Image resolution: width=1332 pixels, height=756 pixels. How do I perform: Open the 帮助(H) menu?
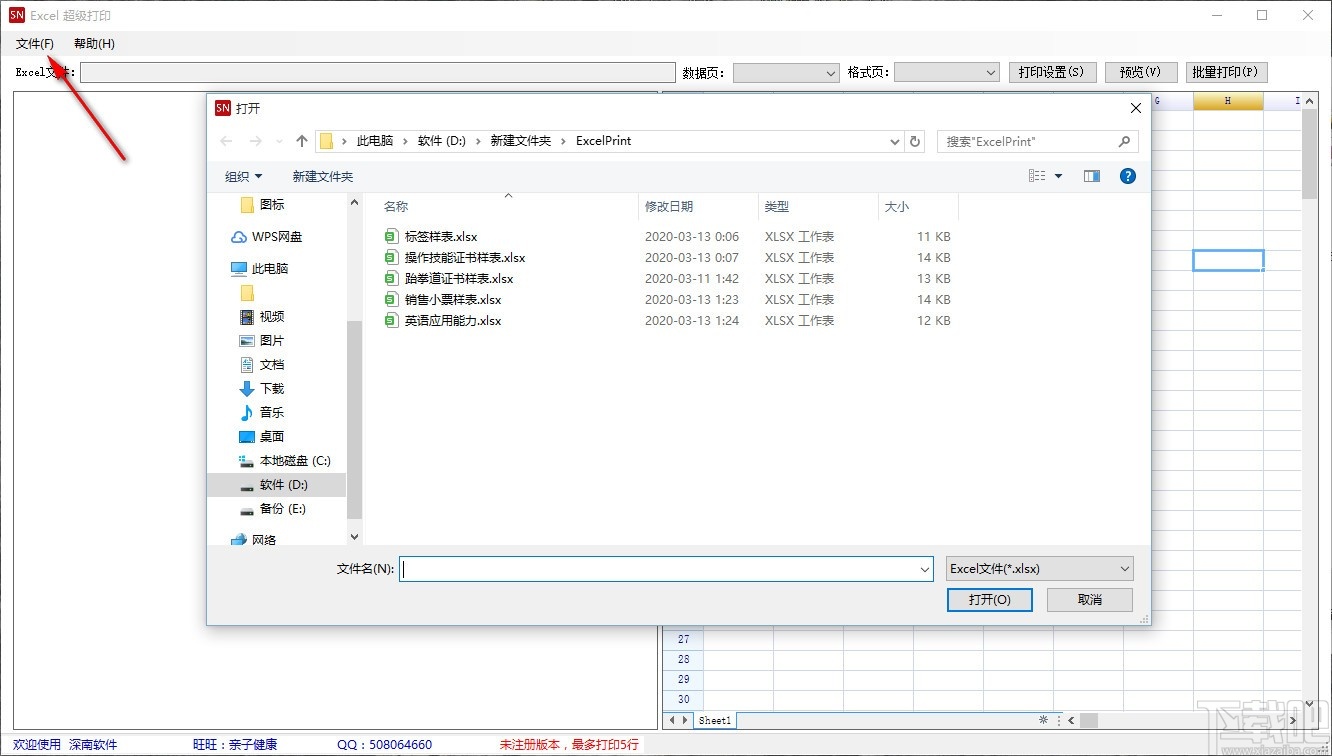tap(93, 43)
